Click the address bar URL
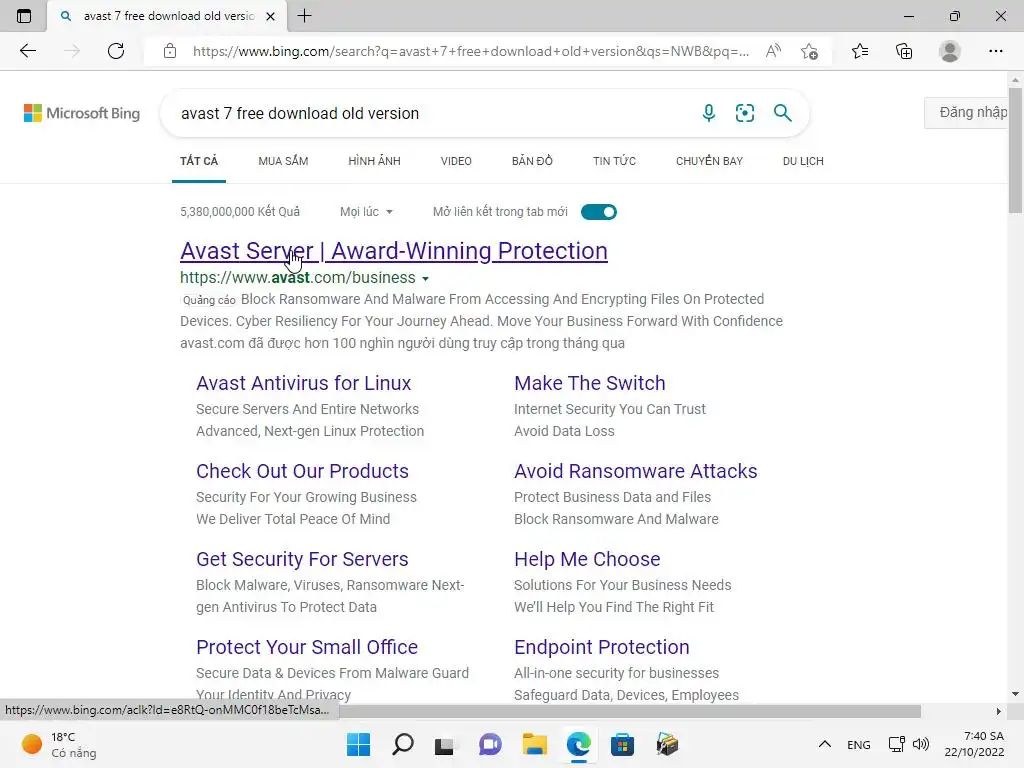Image resolution: width=1024 pixels, height=768 pixels. coord(470,51)
